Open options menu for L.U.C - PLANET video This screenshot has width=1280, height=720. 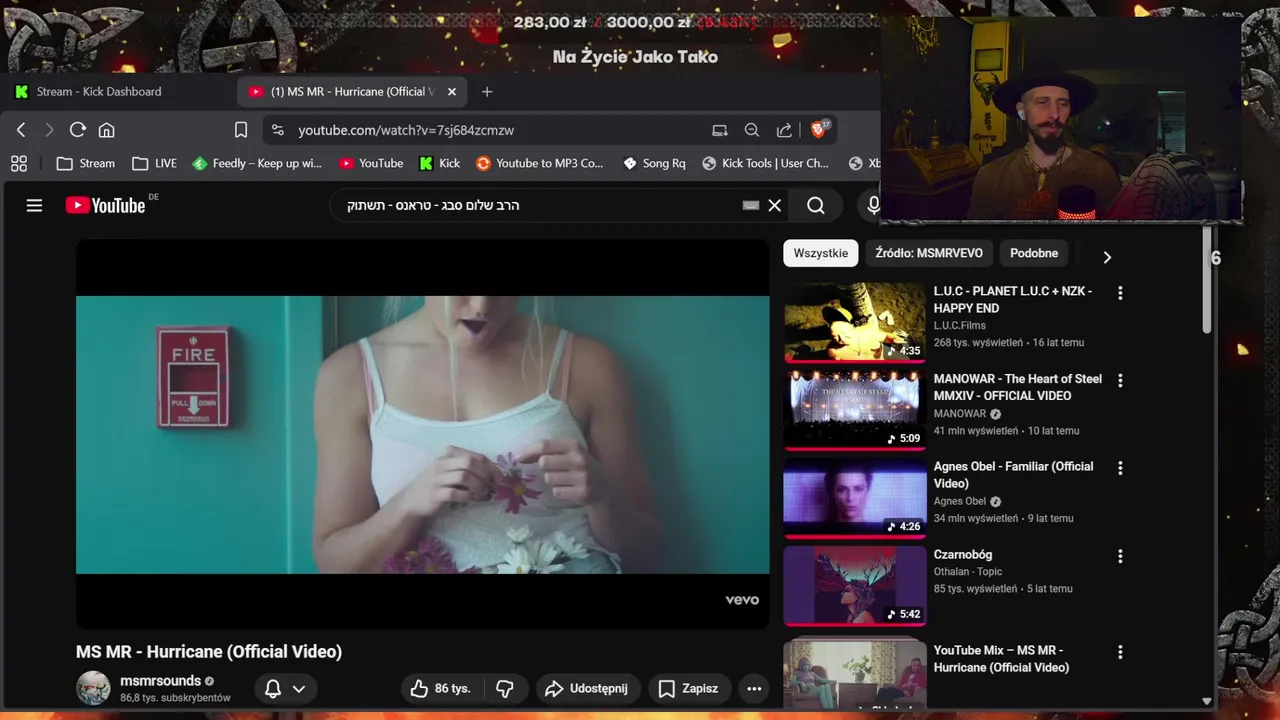[1120, 293]
